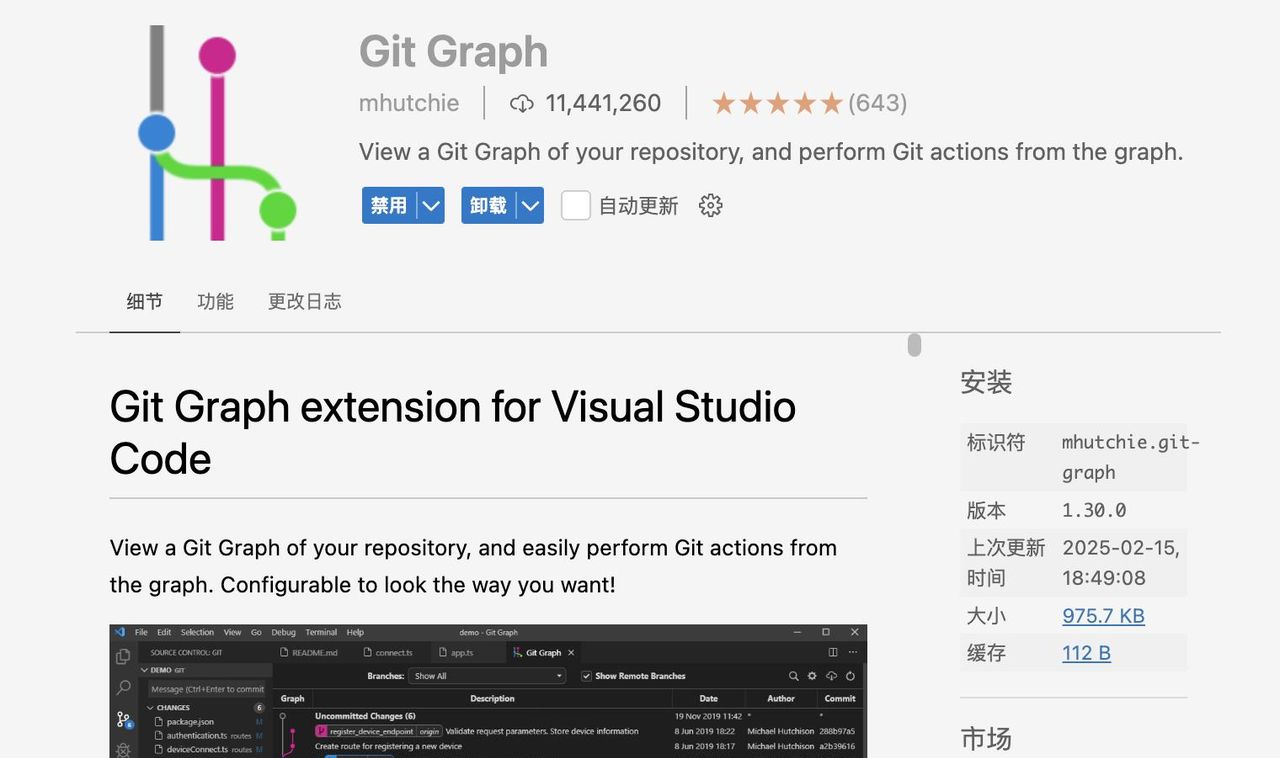Click the 975.7 KB size link

[x=1103, y=616]
